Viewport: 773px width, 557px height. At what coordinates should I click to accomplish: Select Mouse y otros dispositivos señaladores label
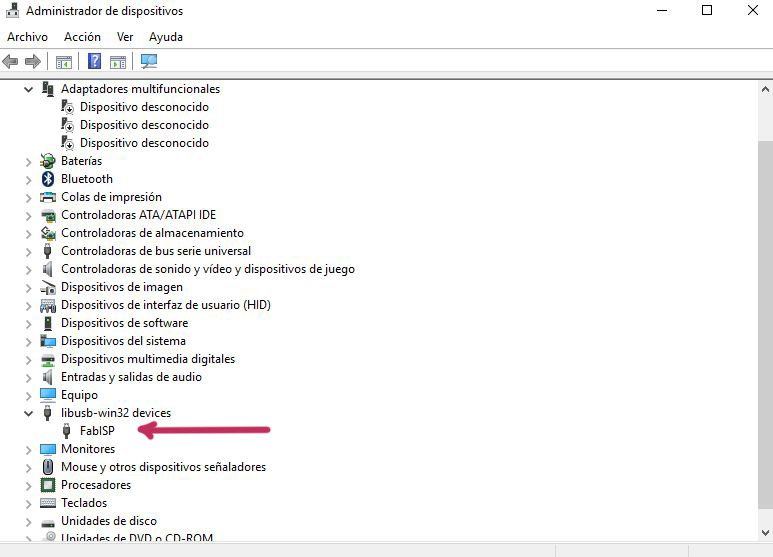click(163, 467)
